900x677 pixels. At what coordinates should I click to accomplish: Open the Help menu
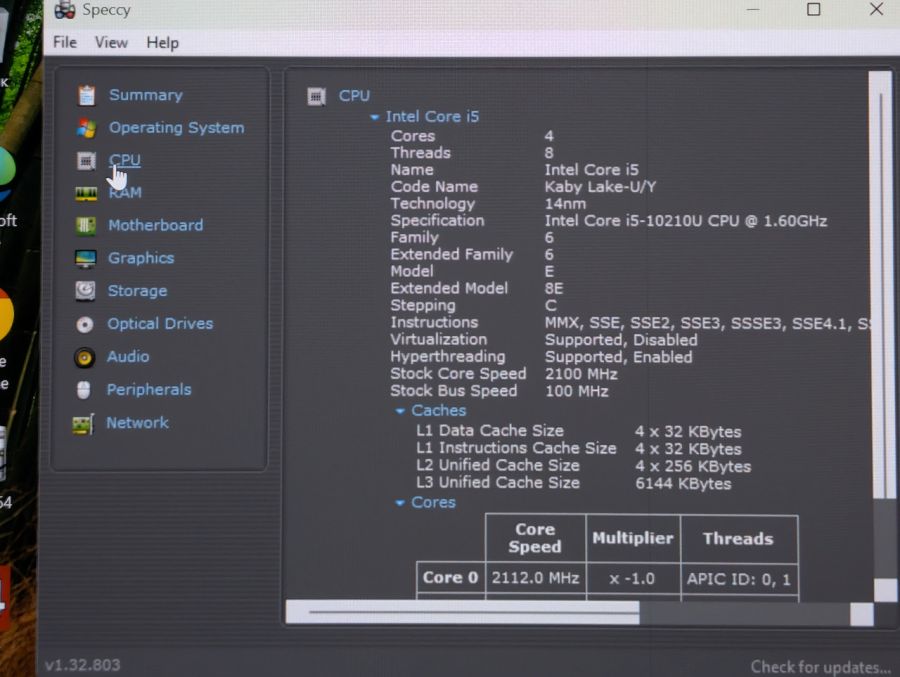point(162,43)
